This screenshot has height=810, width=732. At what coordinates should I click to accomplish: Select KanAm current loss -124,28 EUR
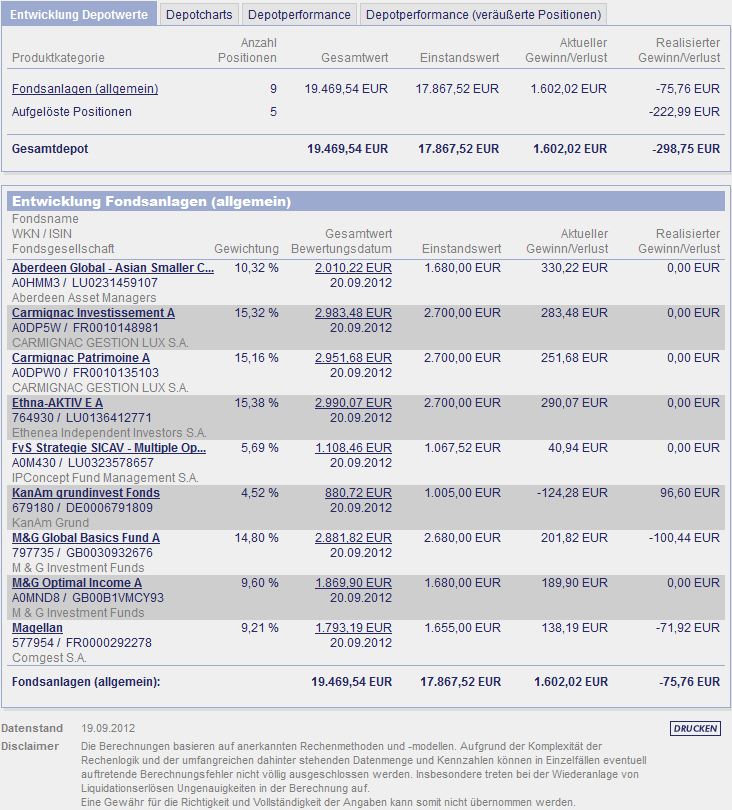(572, 492)
